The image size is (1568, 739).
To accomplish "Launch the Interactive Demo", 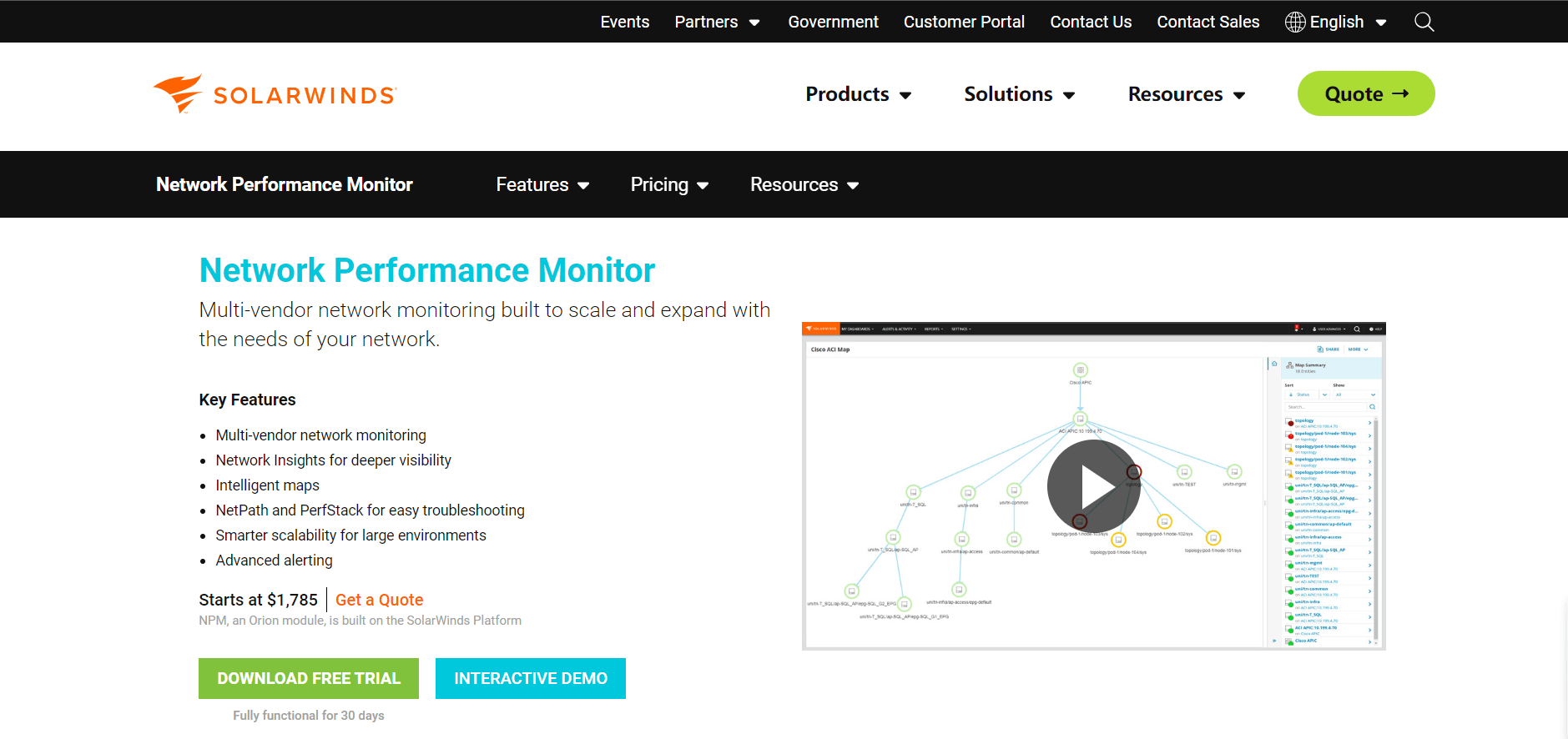I will pos(530,678).
